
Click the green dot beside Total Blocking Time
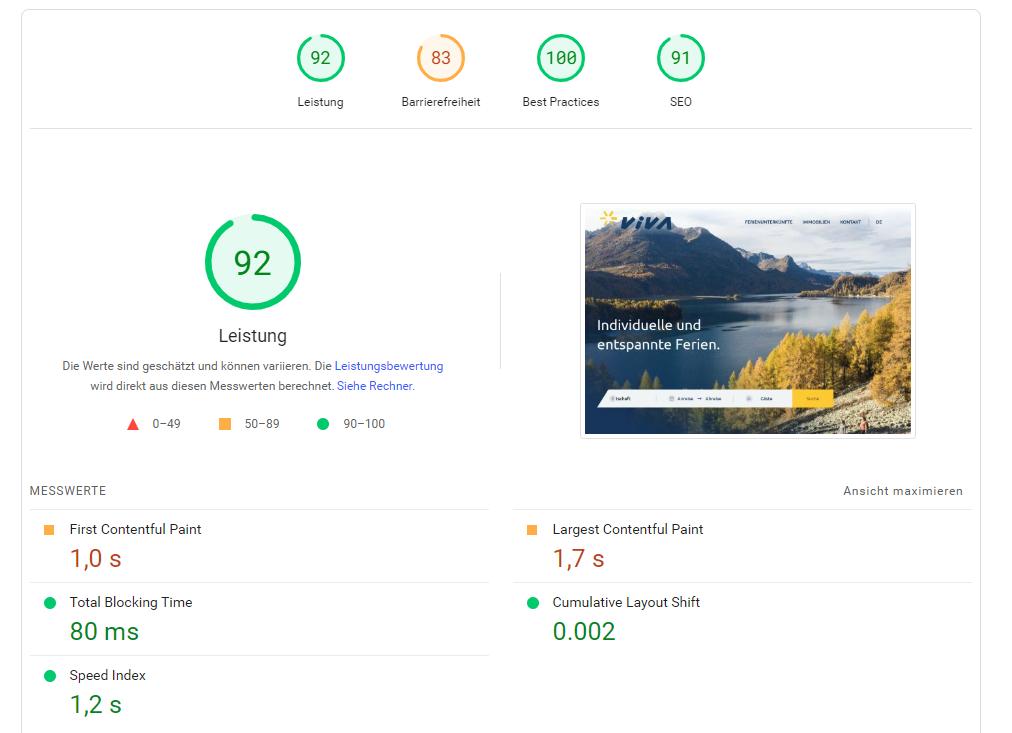point(50,603)
